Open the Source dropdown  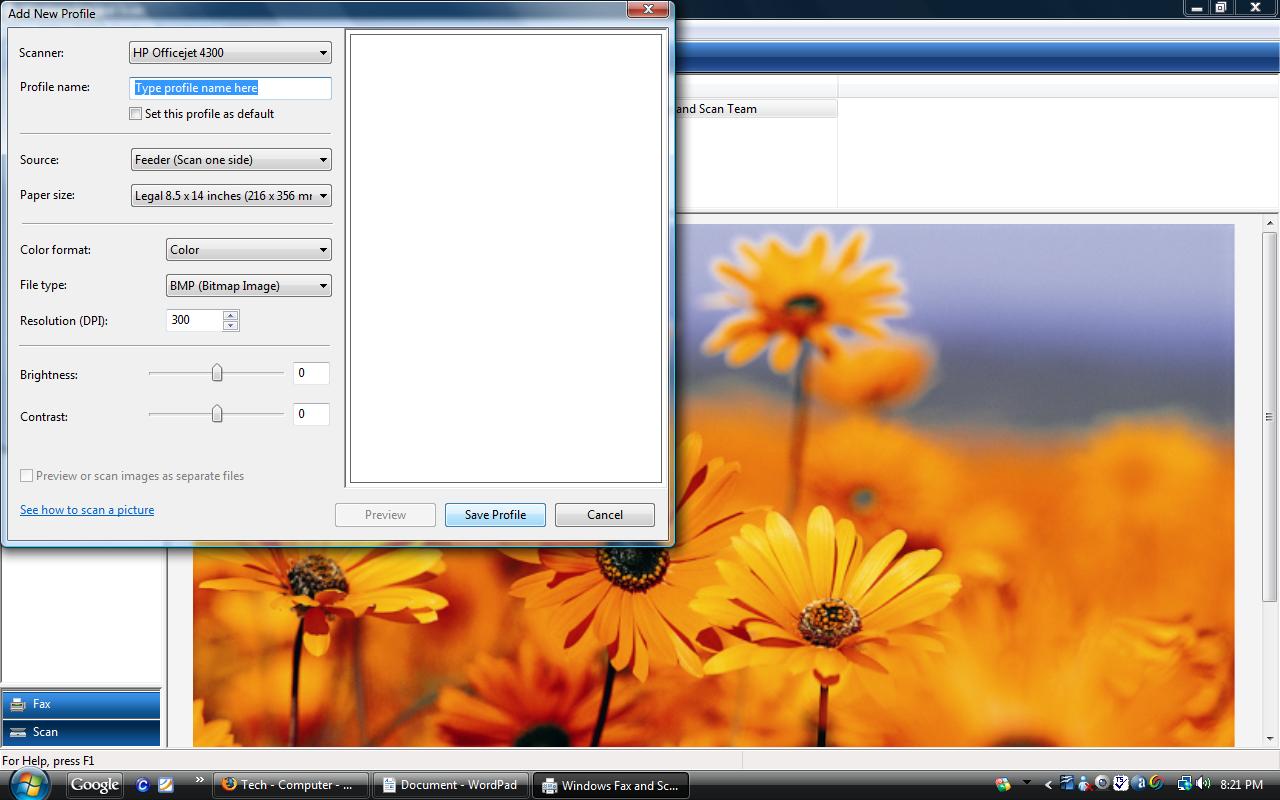click(x=231, y=159)
